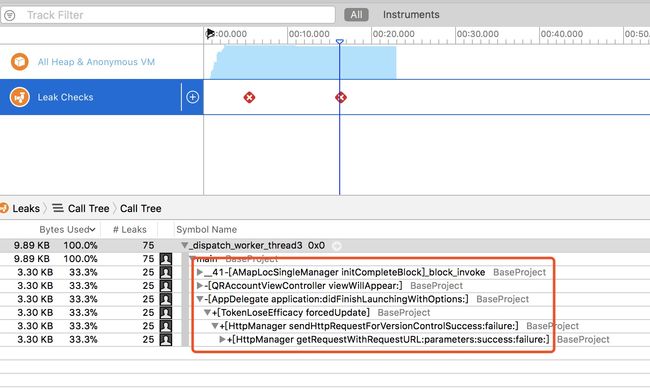Image resolution: width=650 pixels, height=388 pixels.
Task: Sort by the Symbol Name column header
Action: [x=206, y=229]
